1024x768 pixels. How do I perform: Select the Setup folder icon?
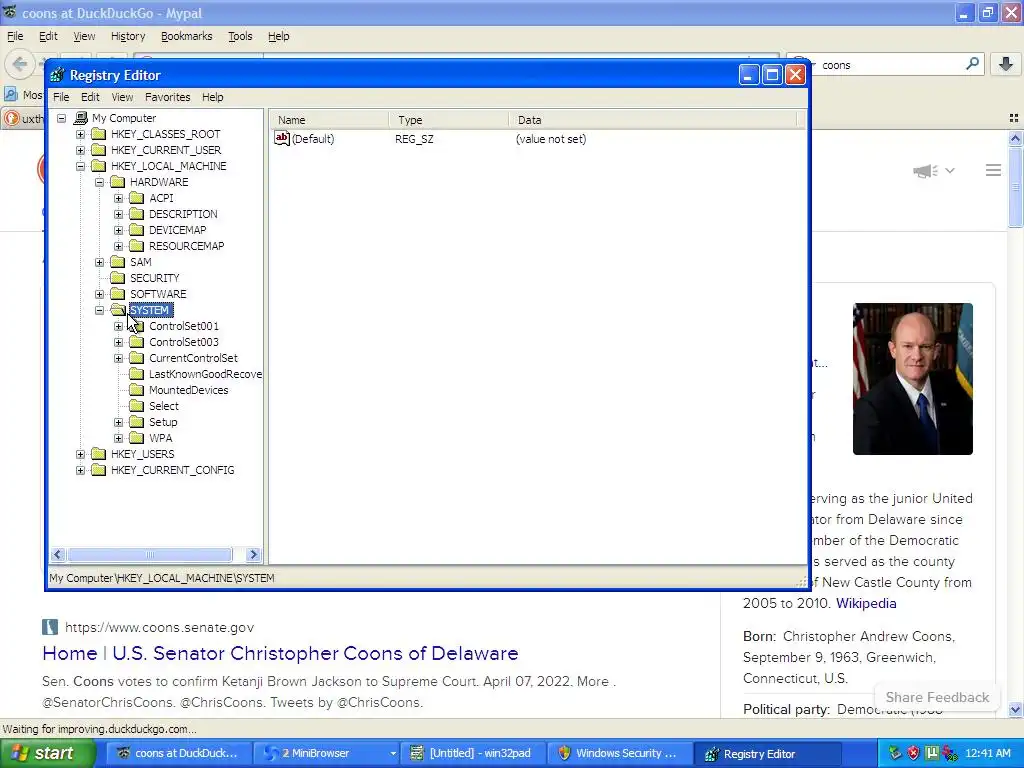click(136, 422)
